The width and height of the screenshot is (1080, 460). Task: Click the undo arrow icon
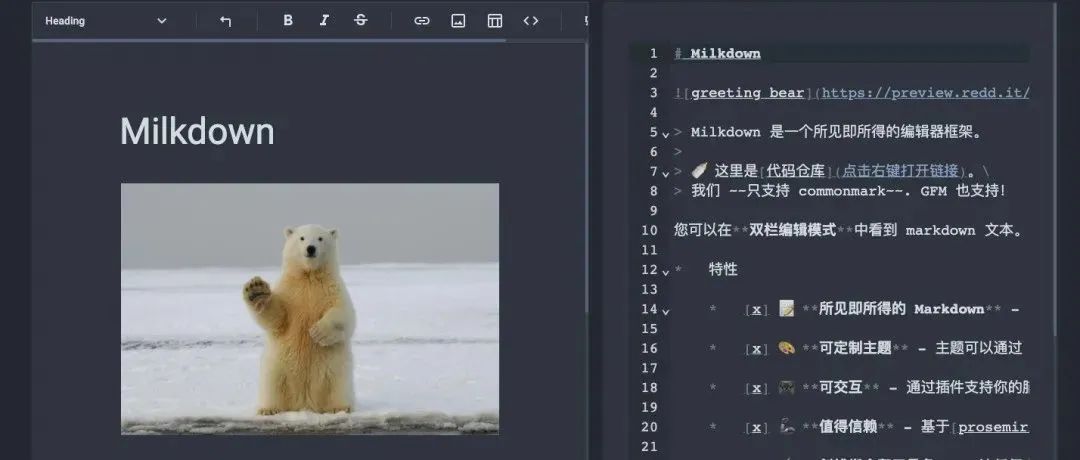click(225, 21)
